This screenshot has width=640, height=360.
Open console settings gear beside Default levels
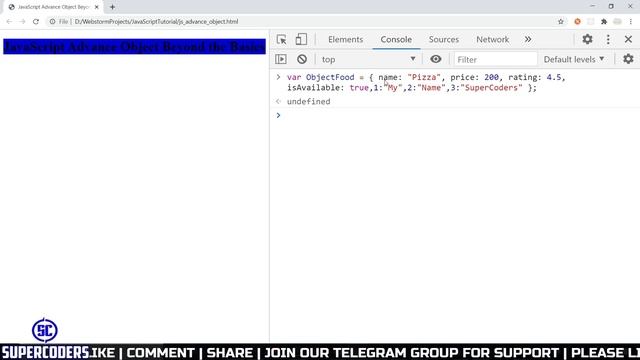628,59
